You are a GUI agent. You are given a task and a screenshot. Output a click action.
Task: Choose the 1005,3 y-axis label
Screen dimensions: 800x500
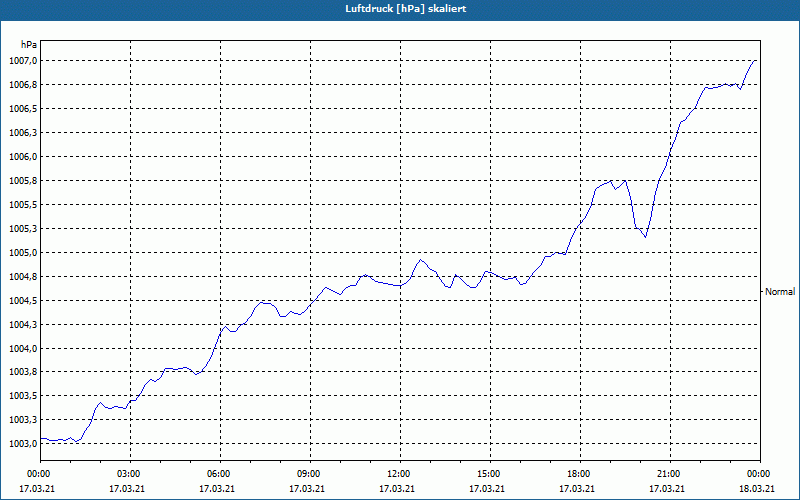point(23,229)
